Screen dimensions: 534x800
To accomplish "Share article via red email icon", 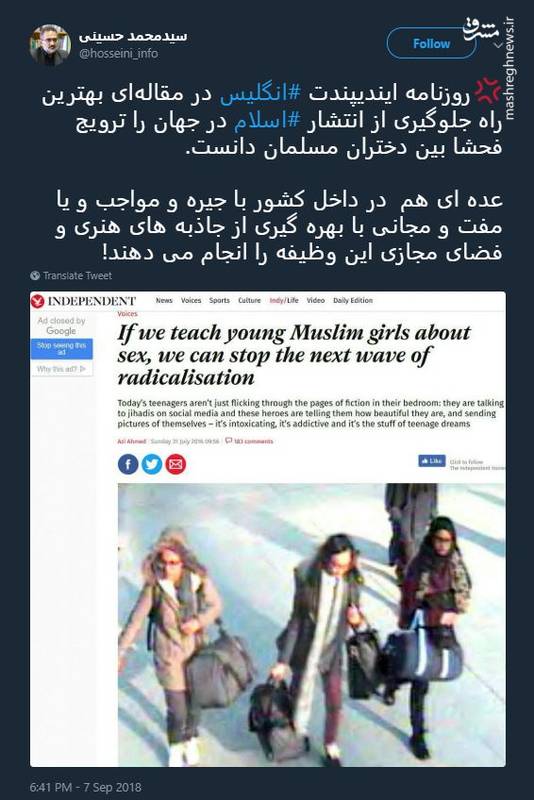I will click(x=175, y=464).
